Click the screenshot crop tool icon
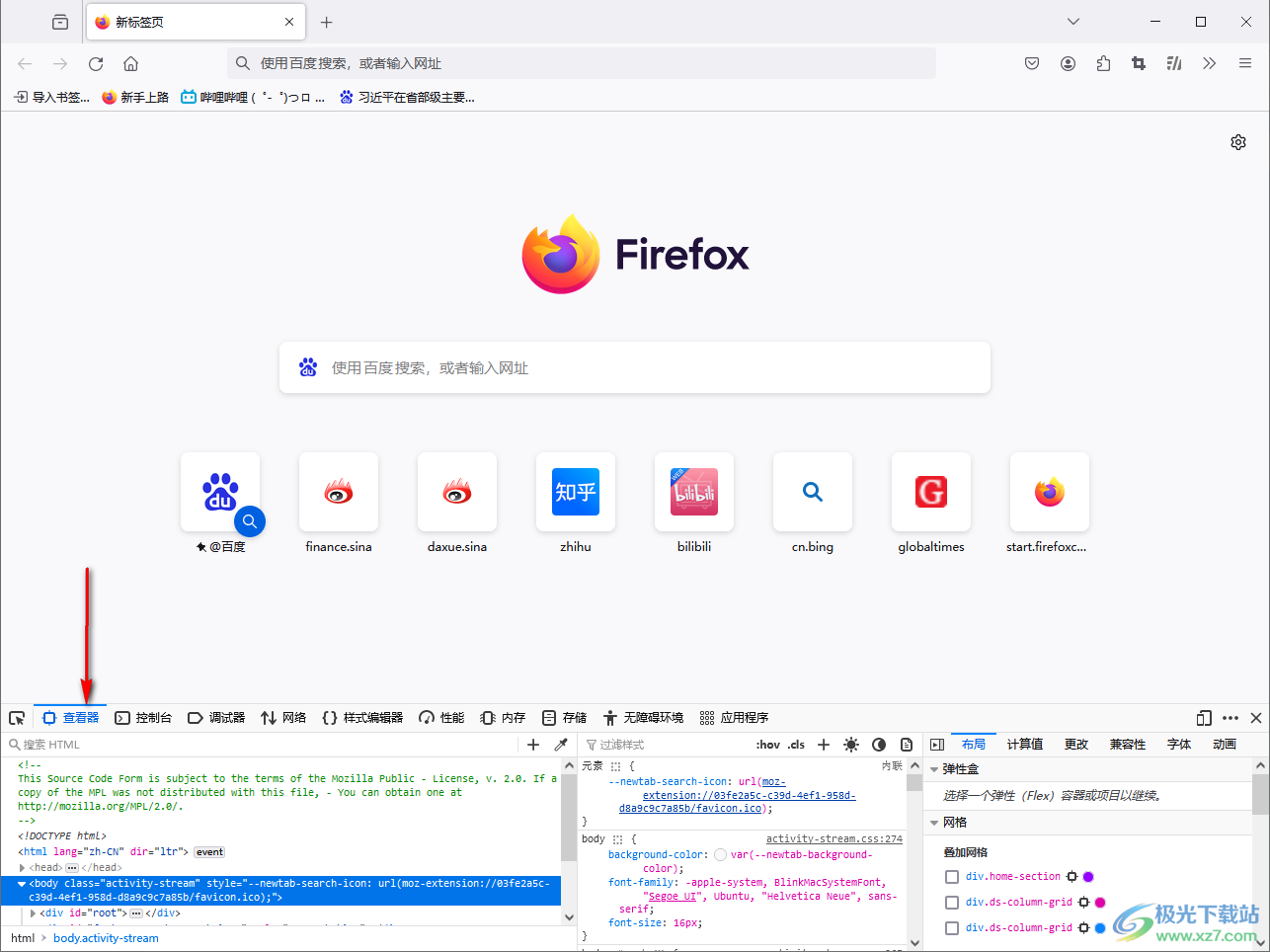Viewport: 1270px width, 952px height. point(1139,63)
